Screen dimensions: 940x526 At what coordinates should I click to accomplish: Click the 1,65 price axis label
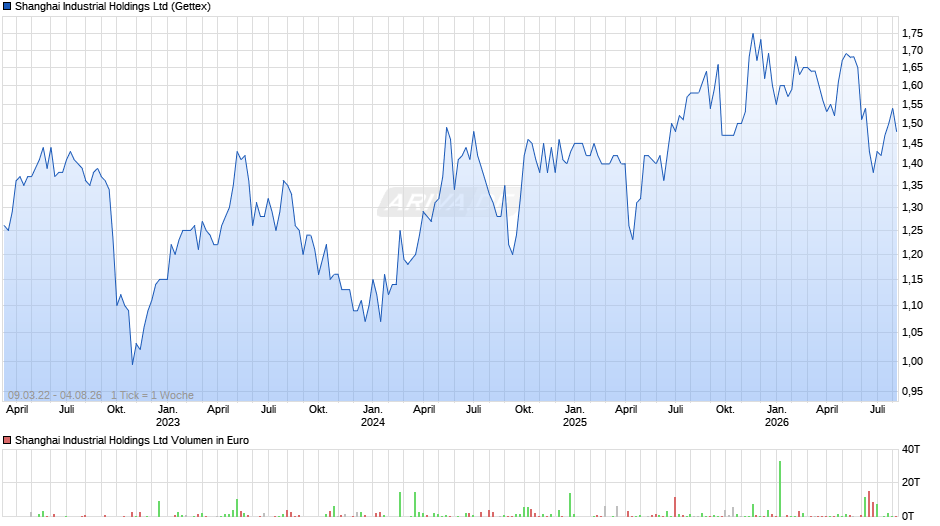[912, 68]
